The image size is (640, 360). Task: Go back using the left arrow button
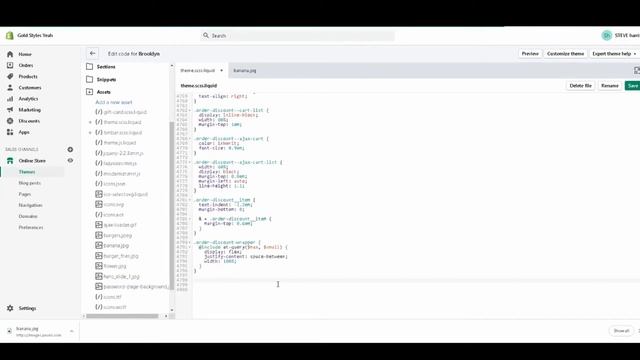click(x=93, y=53)
